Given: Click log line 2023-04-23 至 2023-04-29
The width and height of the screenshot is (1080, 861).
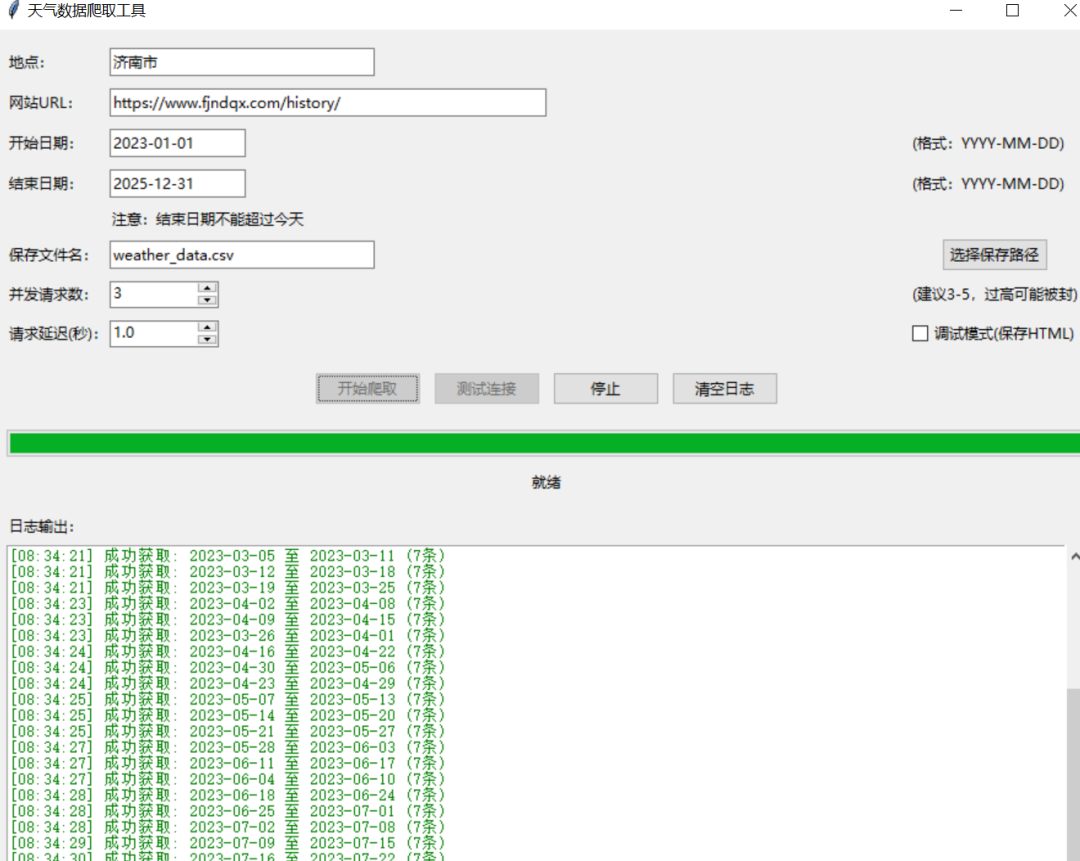Looking at the screenshot, I should tap(228, 683).
